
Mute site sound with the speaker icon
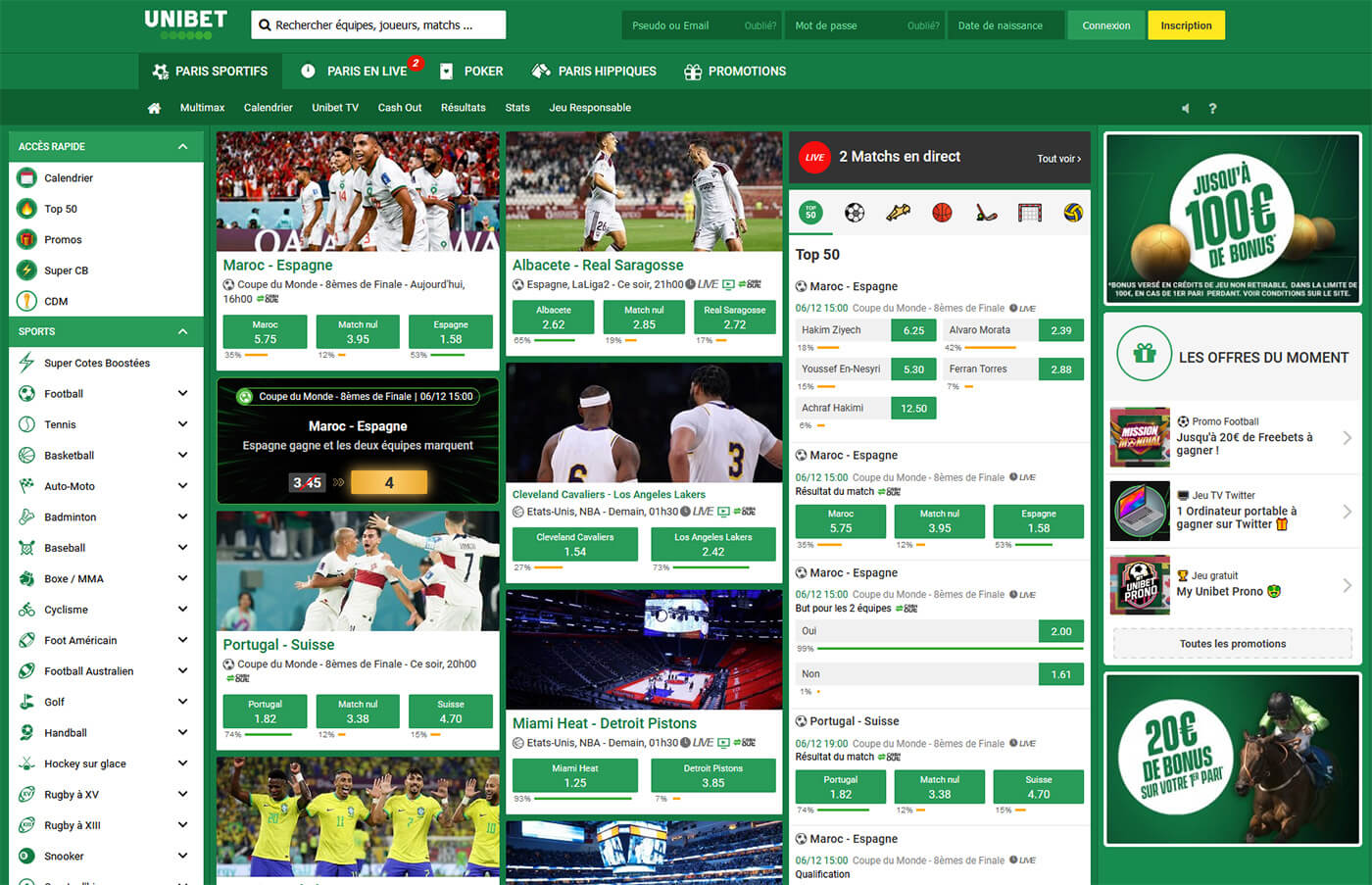(1185, 108)
